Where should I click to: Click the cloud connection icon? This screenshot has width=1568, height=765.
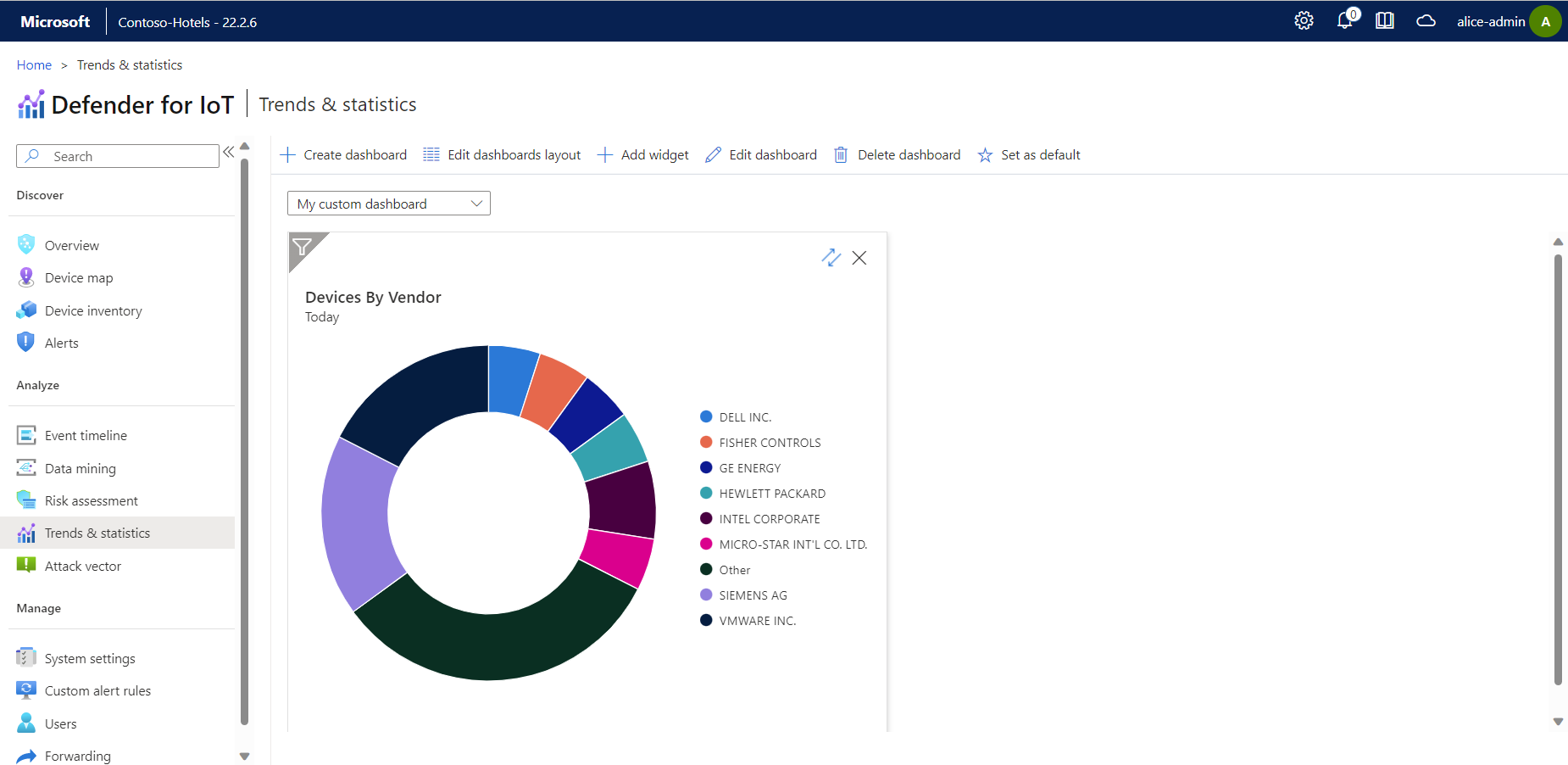[x=1426, y=21]
